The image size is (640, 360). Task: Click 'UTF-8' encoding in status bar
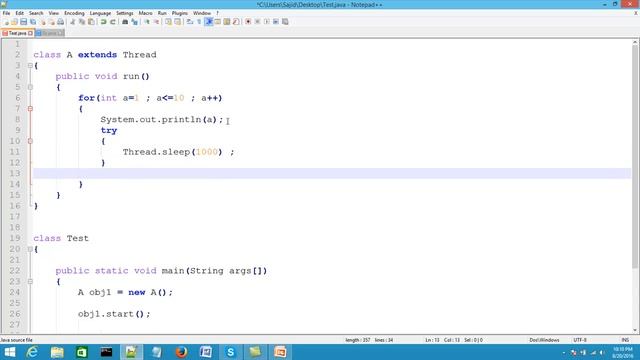point(580,340)
